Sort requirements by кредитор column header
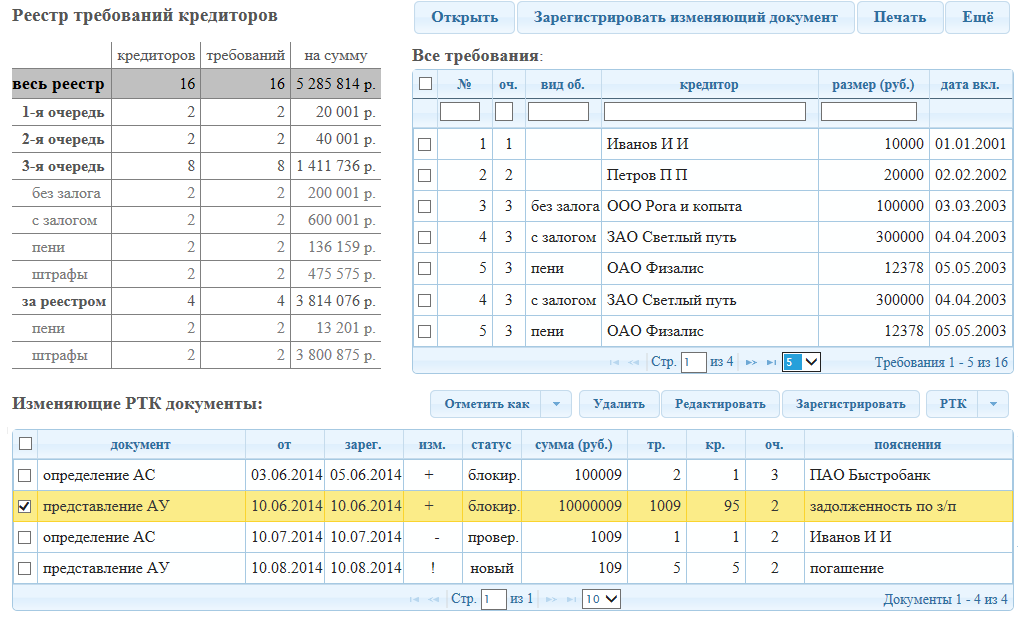This screenshot has width=1019, height=619. (708, 85)
